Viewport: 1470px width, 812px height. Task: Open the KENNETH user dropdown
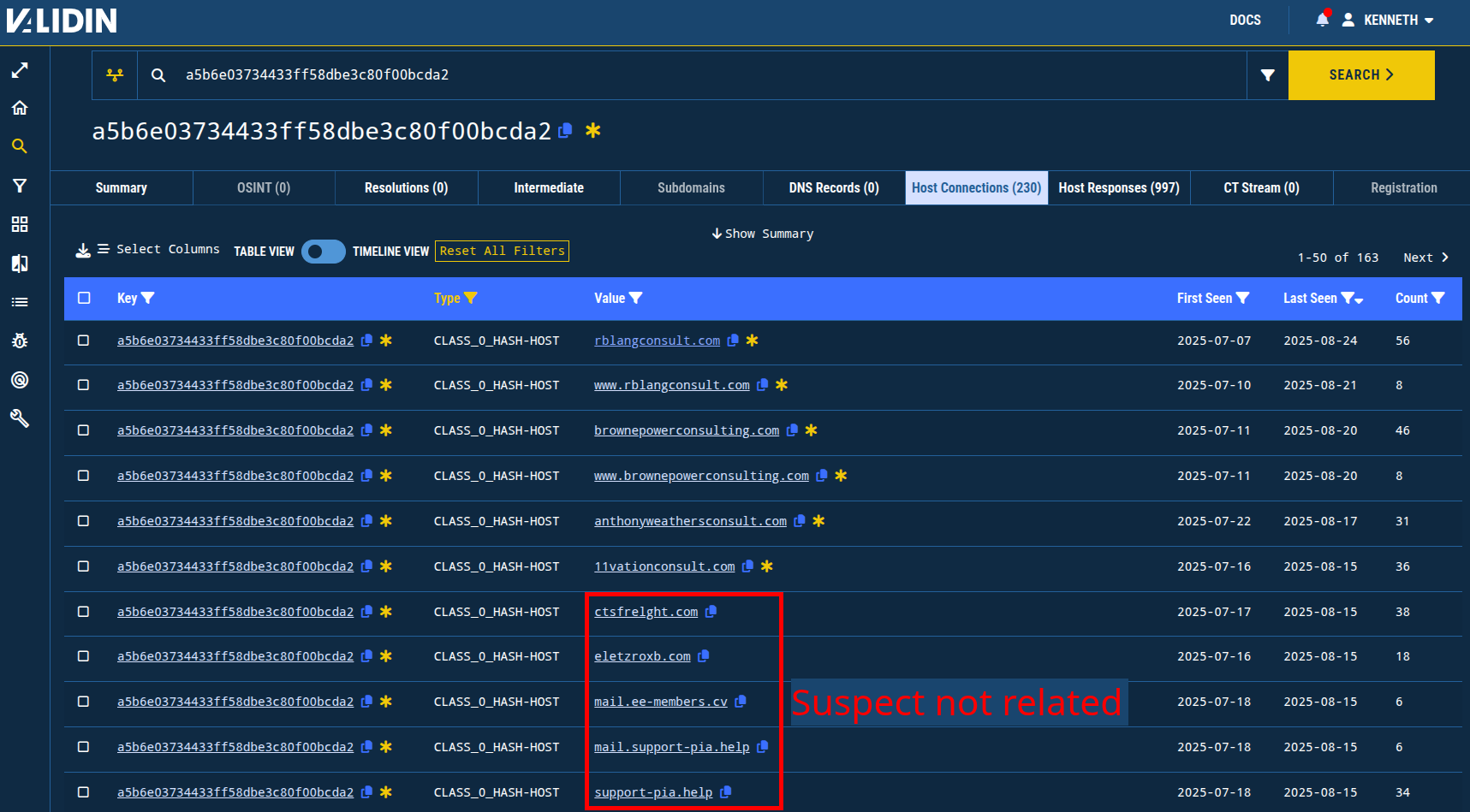1390,20
